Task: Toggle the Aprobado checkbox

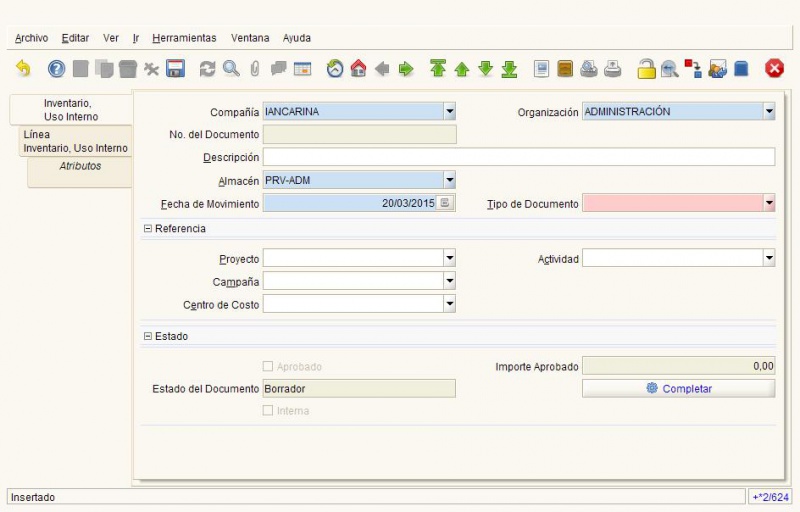Action: pos(268,366)
